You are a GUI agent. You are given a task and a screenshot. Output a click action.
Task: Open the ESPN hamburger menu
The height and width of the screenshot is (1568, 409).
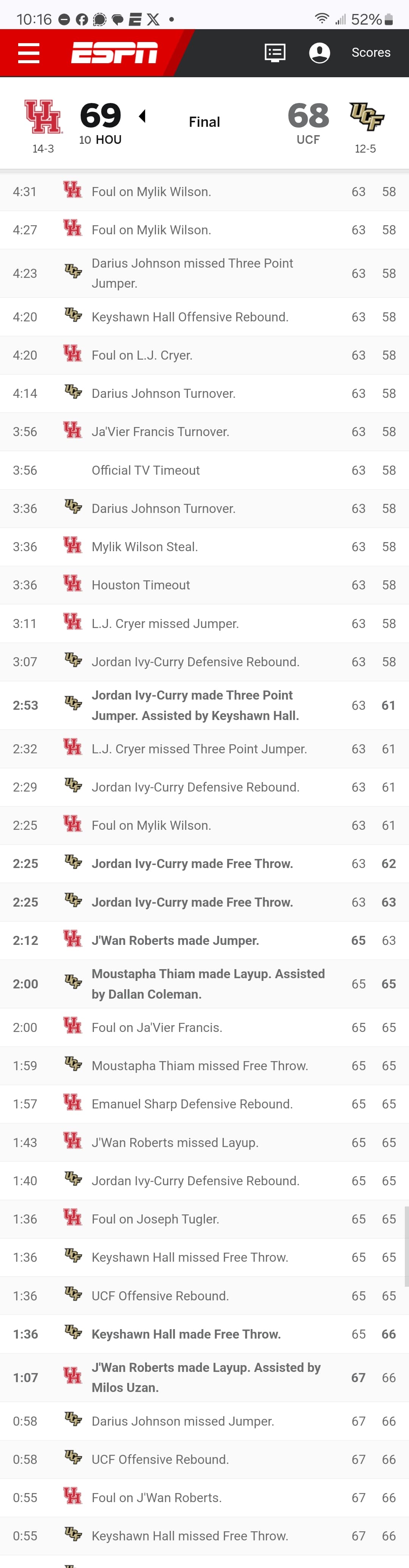point(29,53)
